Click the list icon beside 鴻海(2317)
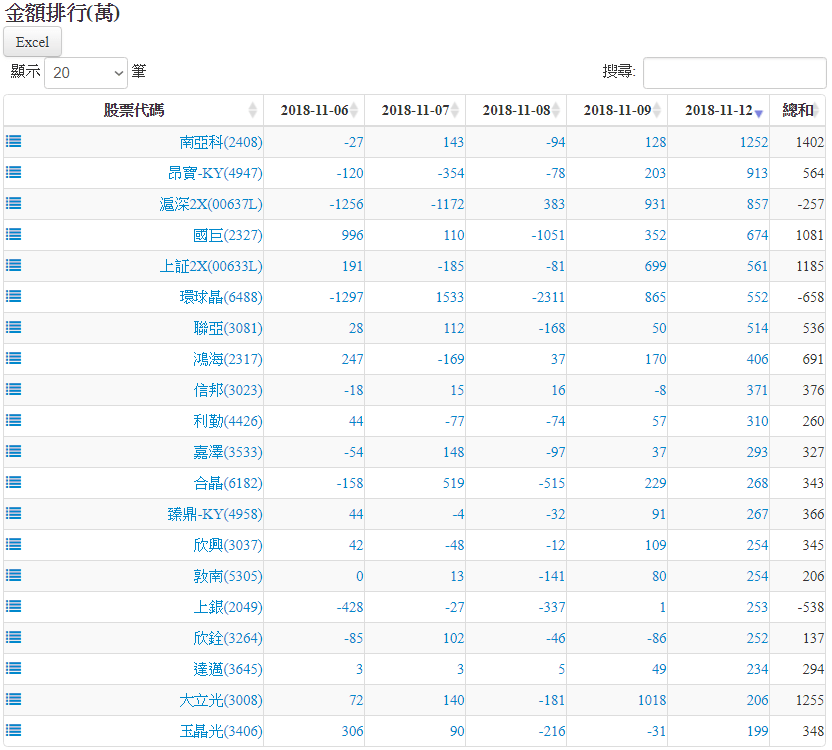 [14, 358]
